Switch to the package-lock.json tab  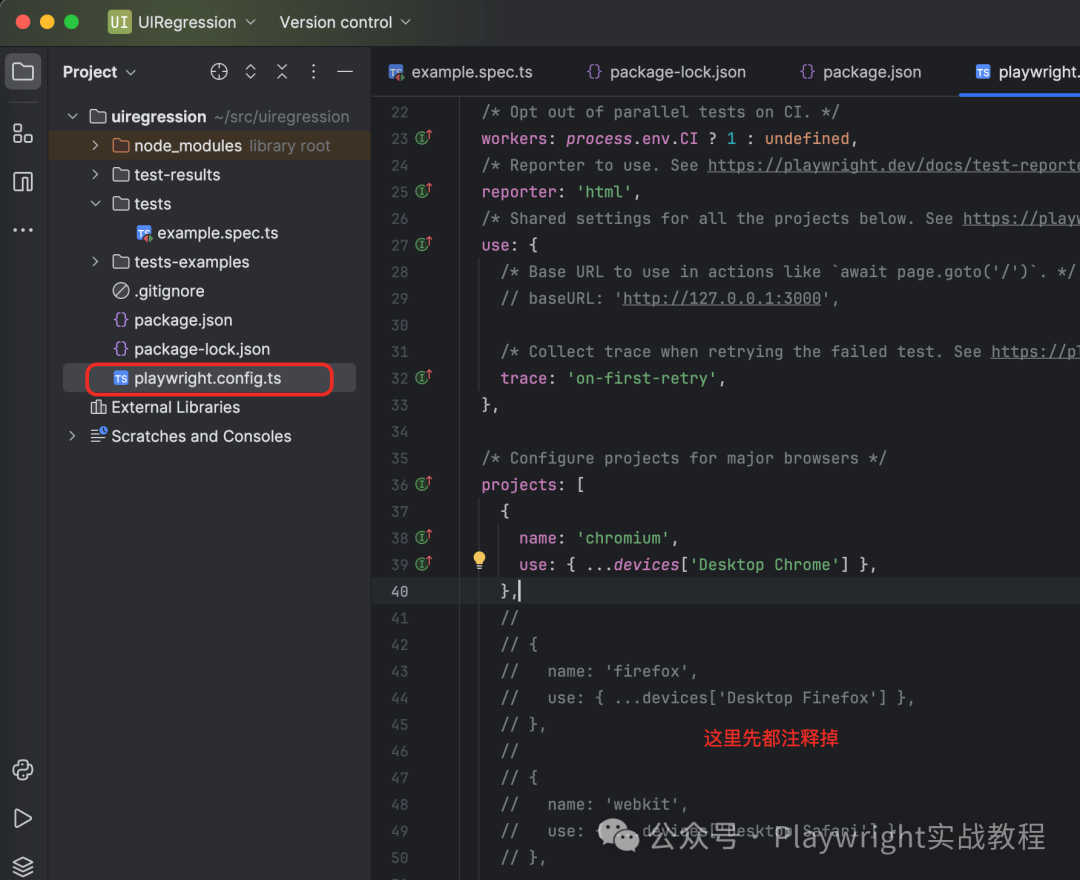(x=677, y=72)
